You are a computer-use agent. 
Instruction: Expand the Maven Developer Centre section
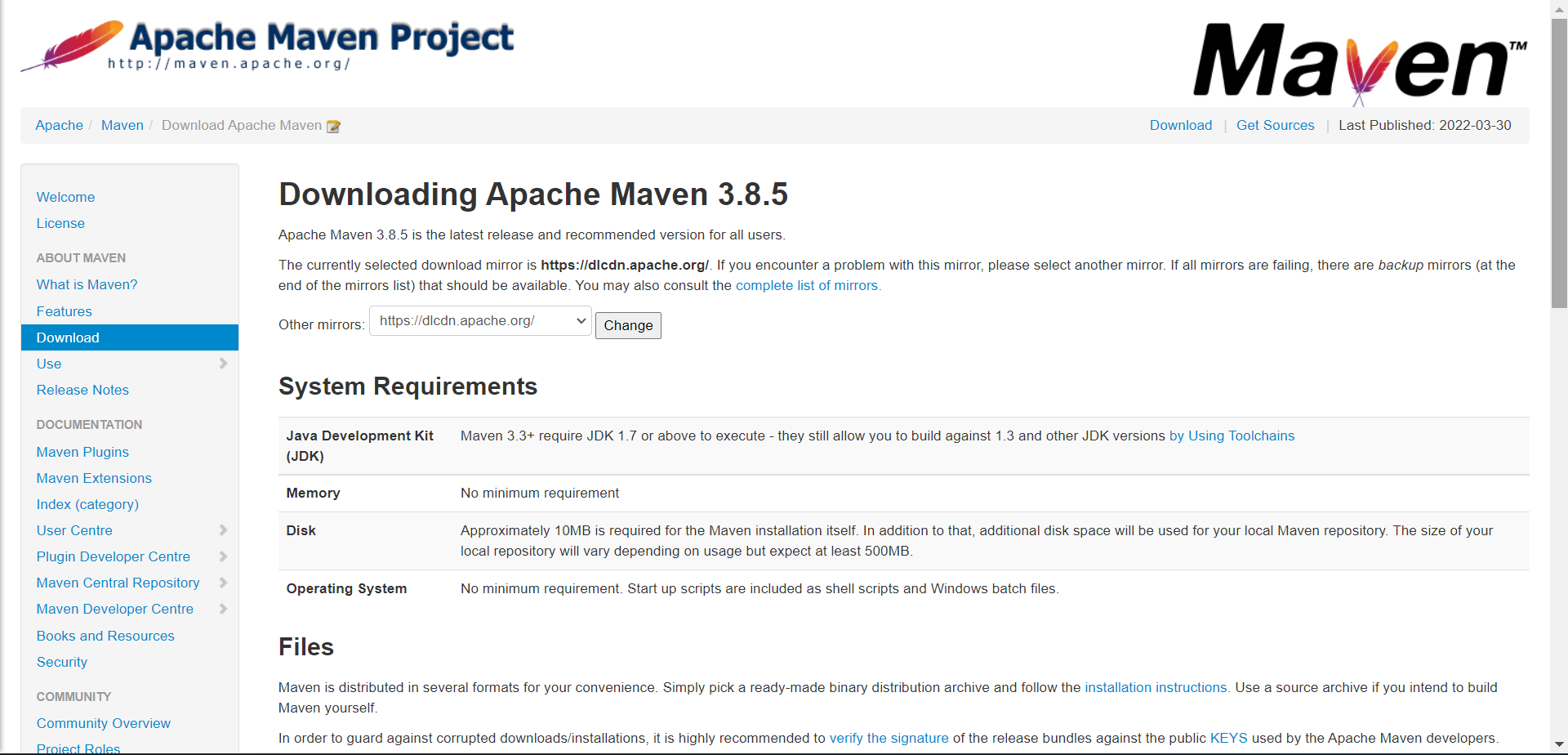tap(224, 609)
